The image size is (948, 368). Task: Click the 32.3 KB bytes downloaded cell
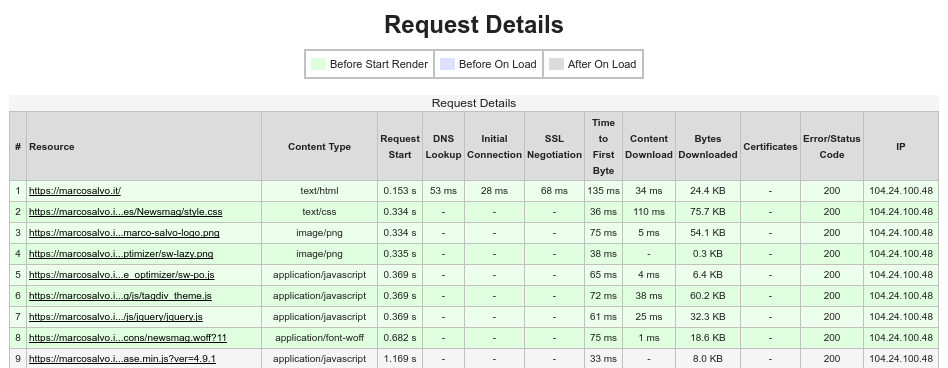tap(707, 317)
